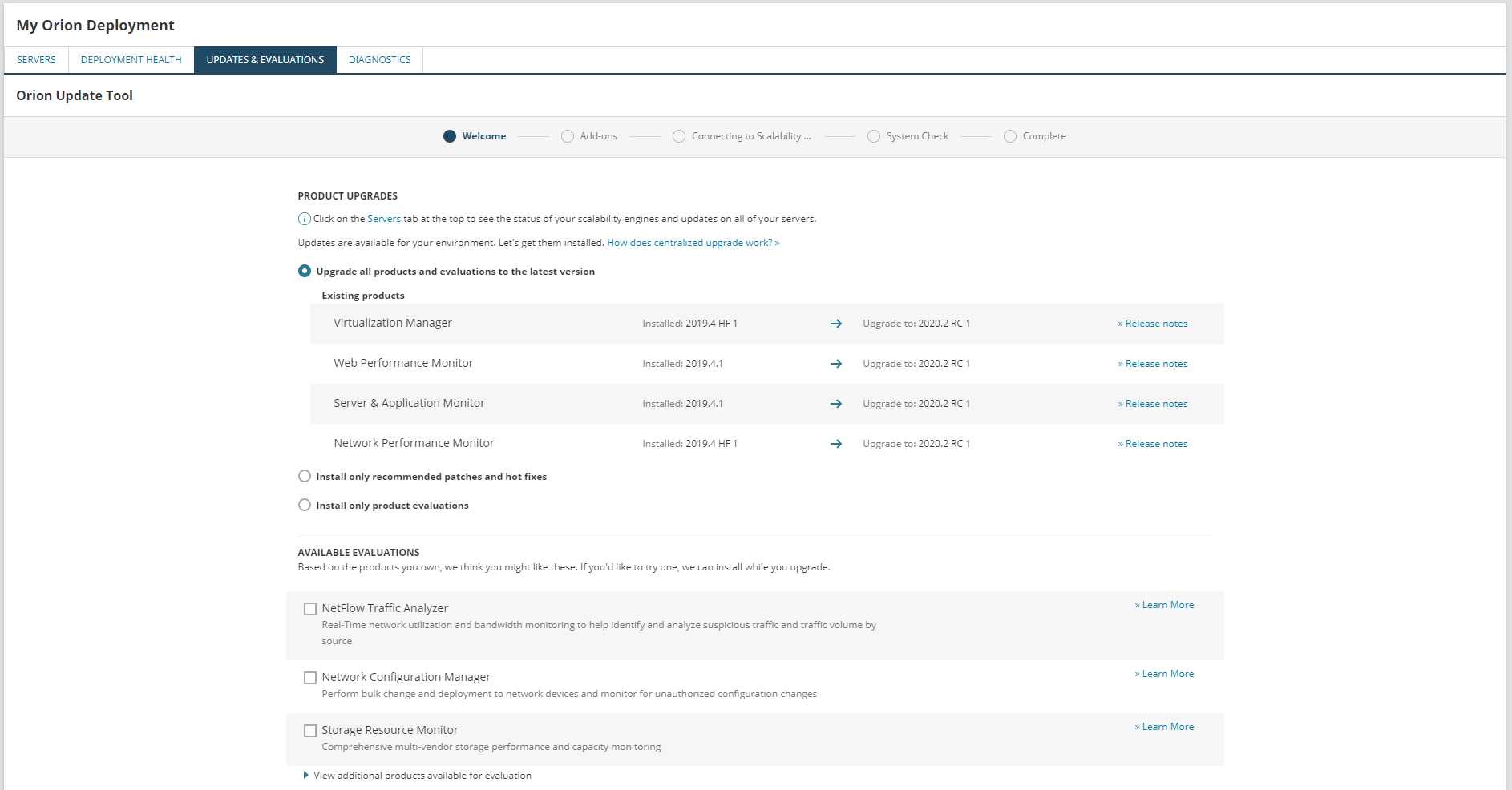
Task: Click Server & Application Monitor upgrade arrow
Action: pyautogui.click(x=836, y=404)
